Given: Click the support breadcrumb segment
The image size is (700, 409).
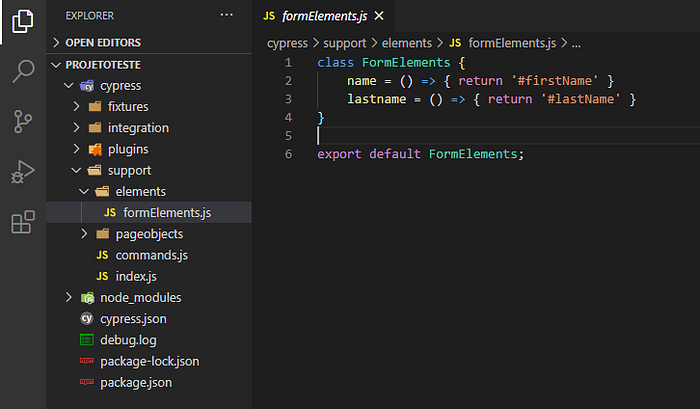Looking at the screenshot, I should click(344, 43).
